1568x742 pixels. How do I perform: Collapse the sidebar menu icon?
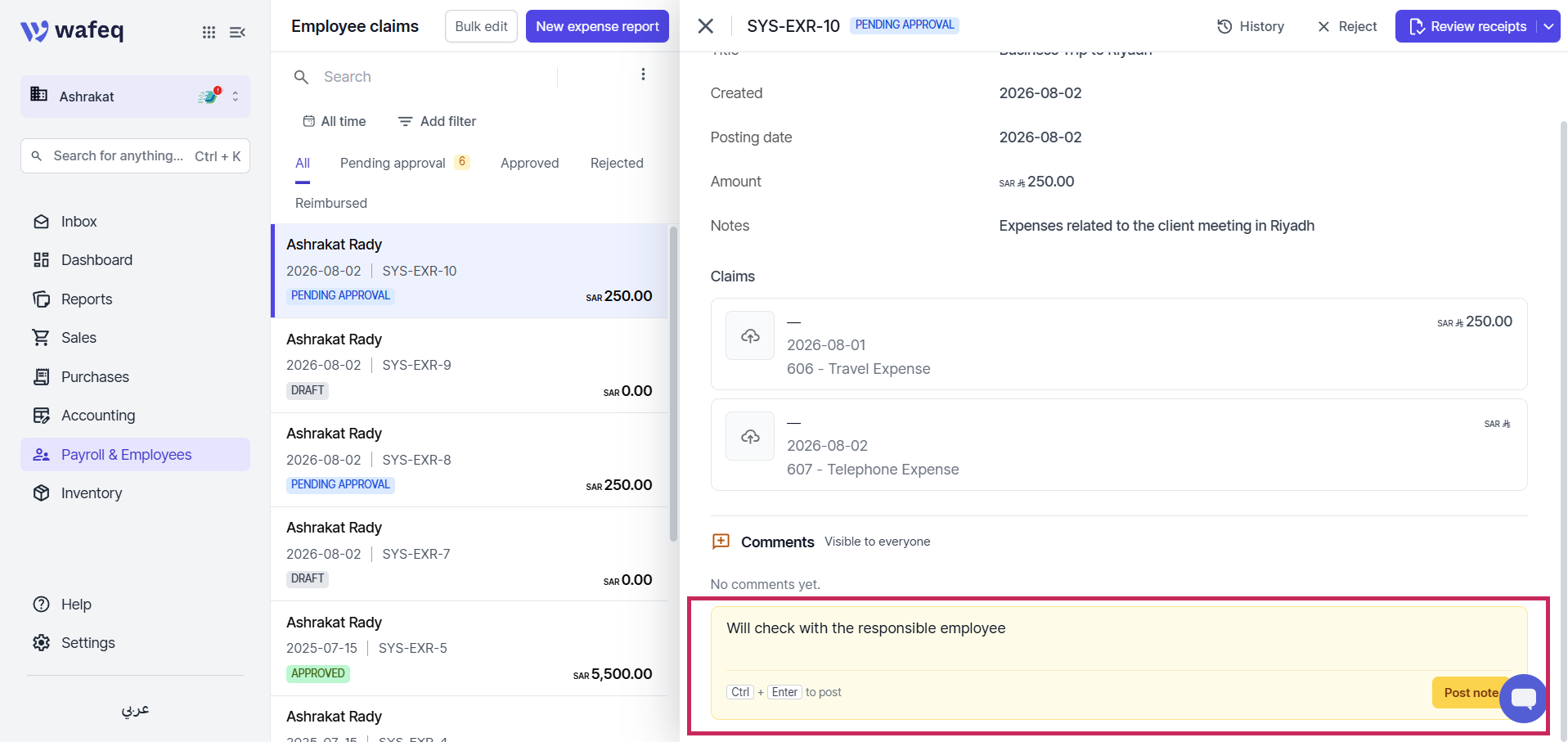point(237,32)
